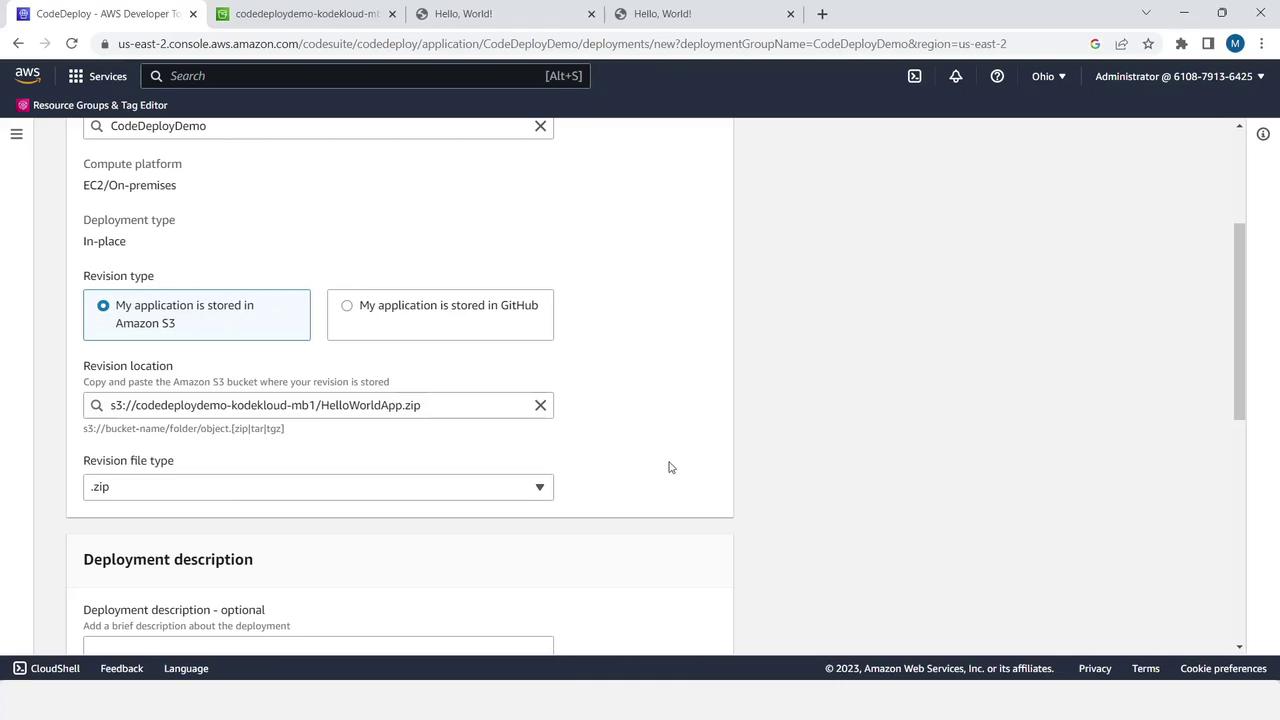1280x720 pixels.
Task: Open the Chrome profile avatar
Action: click(1235, 44)
